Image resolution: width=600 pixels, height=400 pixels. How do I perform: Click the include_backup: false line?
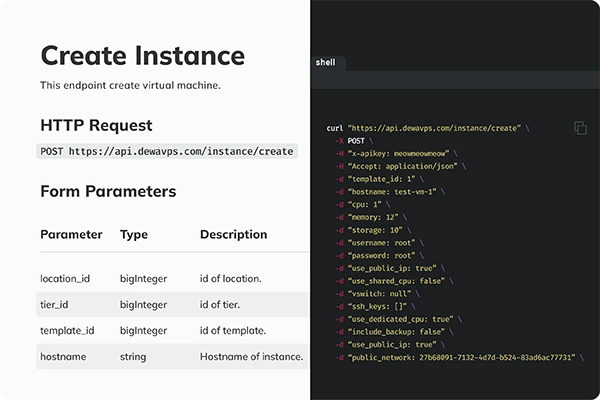tap(395, 331)
